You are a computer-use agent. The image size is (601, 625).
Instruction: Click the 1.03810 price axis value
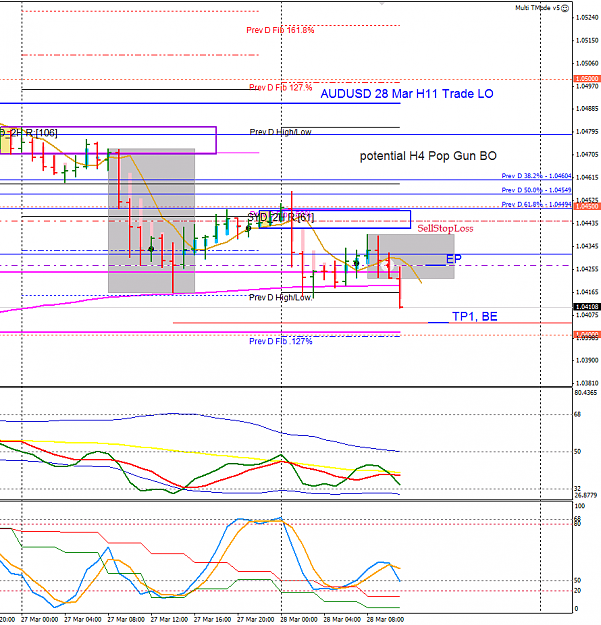tap(587, 383)
